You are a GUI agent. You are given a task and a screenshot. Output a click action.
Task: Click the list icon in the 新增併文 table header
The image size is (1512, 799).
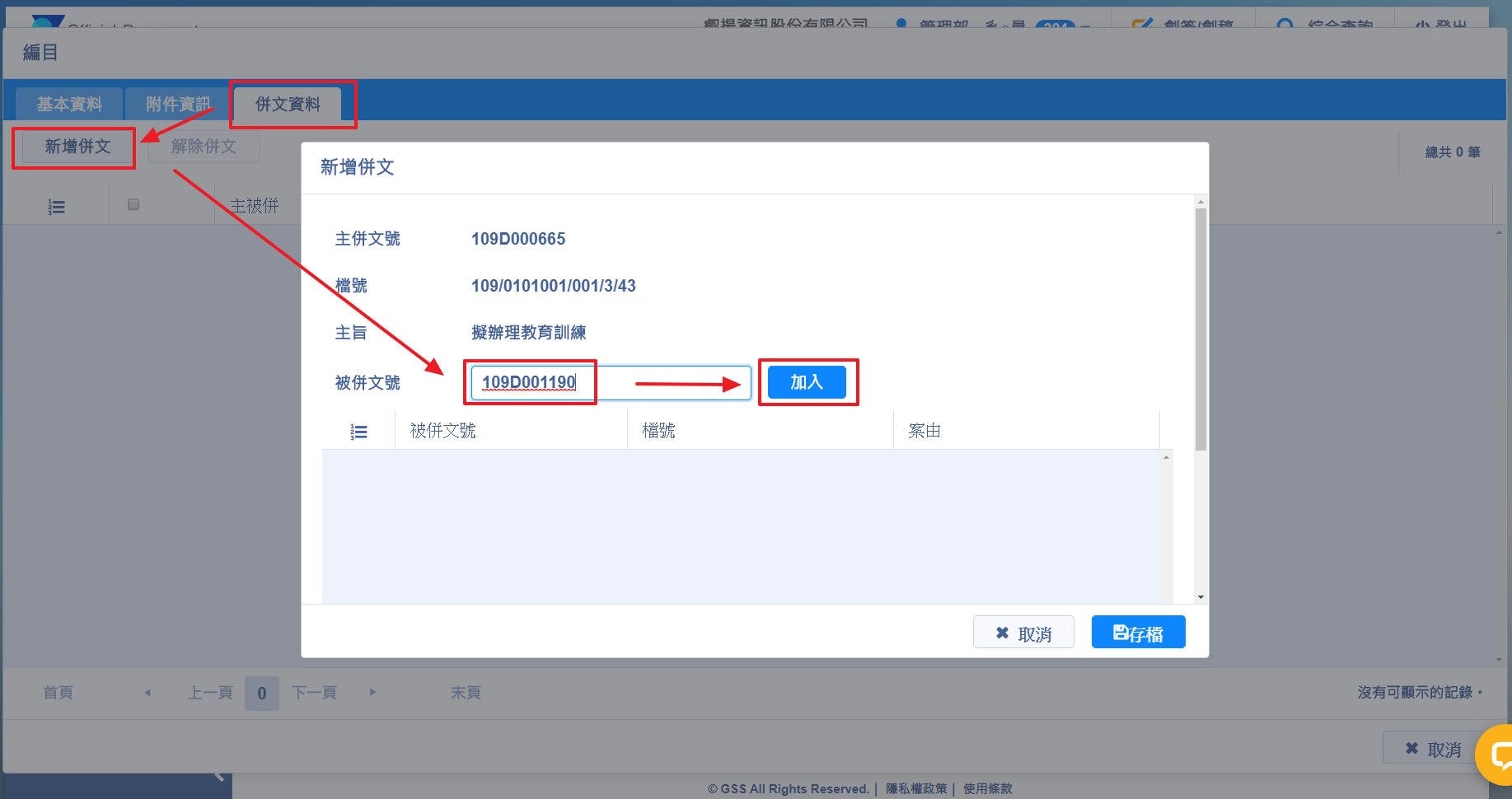[x=358, y=432]
